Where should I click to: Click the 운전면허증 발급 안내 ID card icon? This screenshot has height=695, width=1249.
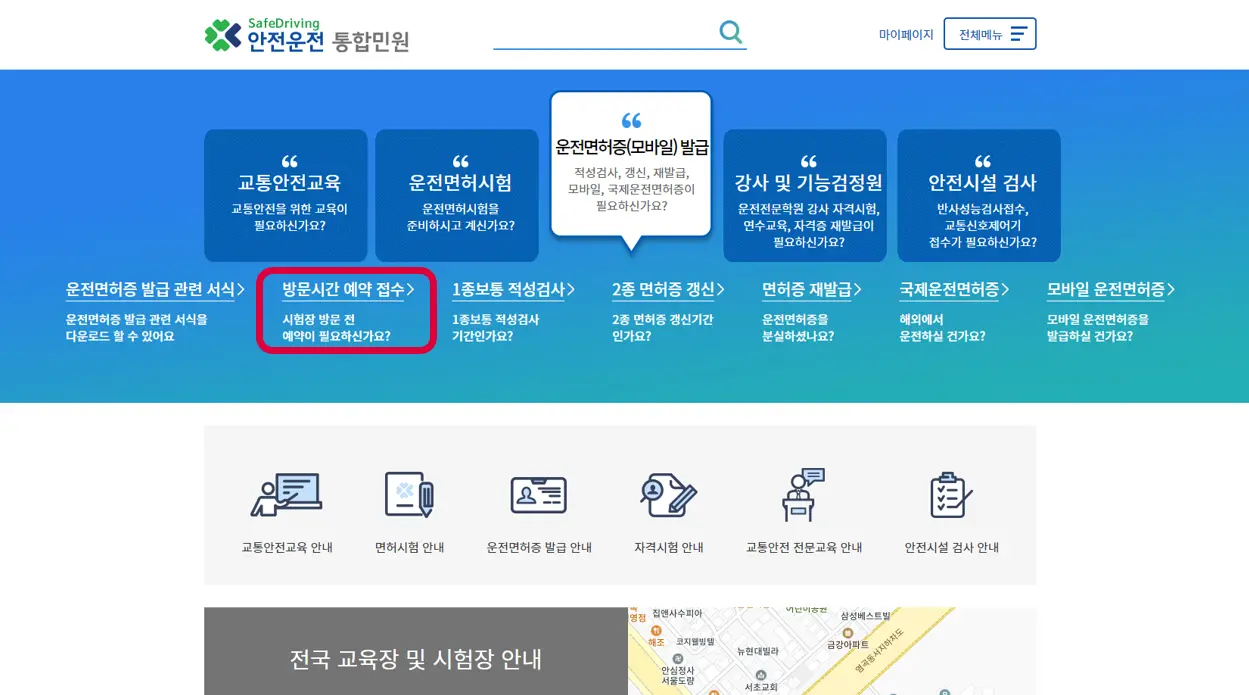[x=539, y=494]
